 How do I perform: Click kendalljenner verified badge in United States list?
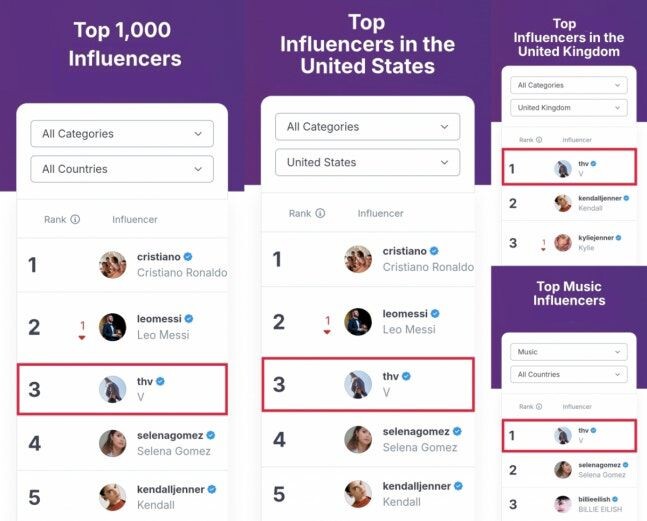coord(460,486)
